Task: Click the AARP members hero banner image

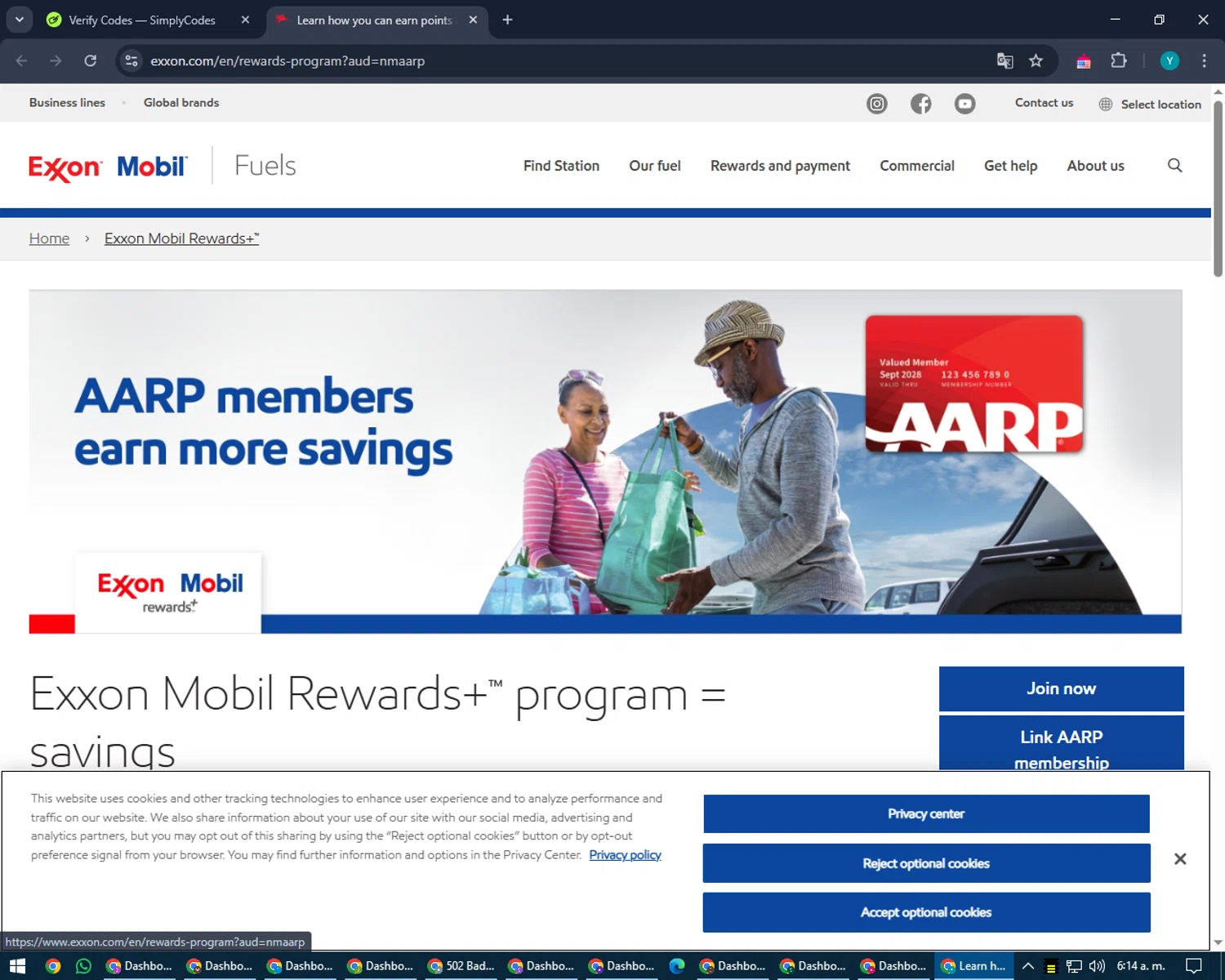Action: pyautogui.click(x=605, y=461)
